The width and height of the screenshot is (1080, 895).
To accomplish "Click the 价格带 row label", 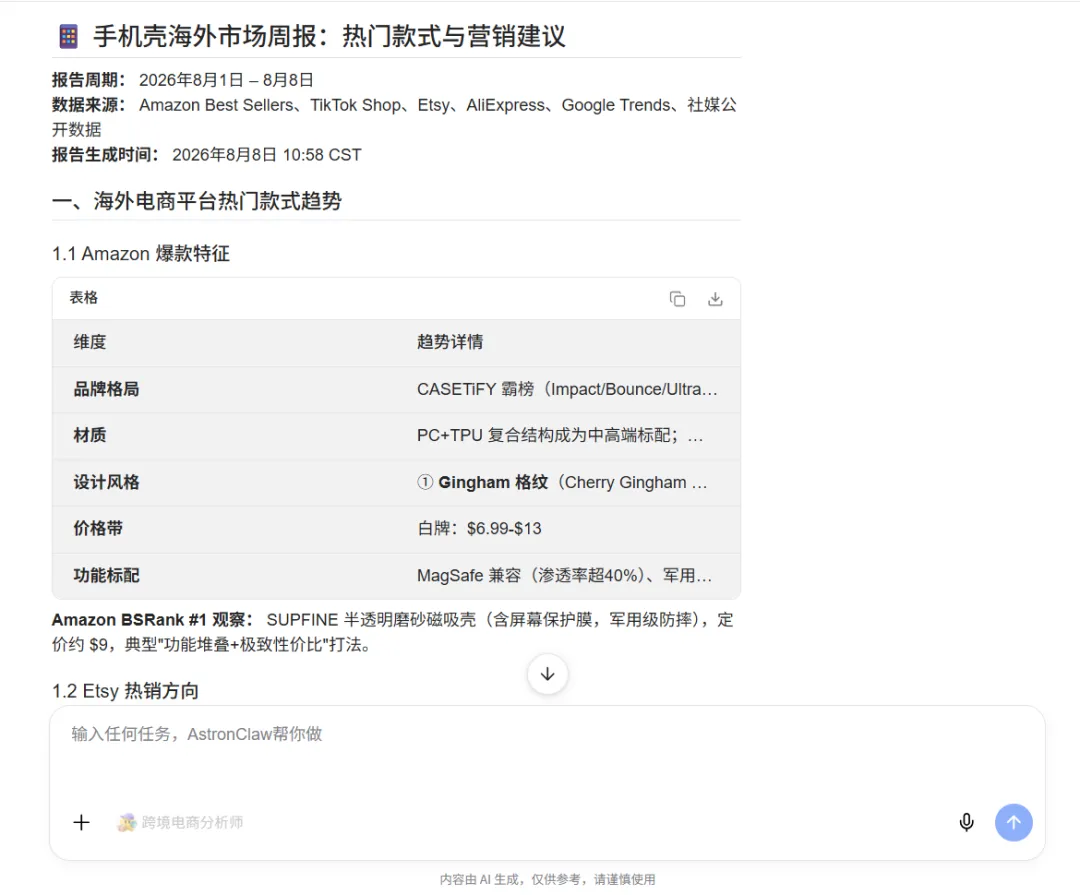I will pos(98,528).
